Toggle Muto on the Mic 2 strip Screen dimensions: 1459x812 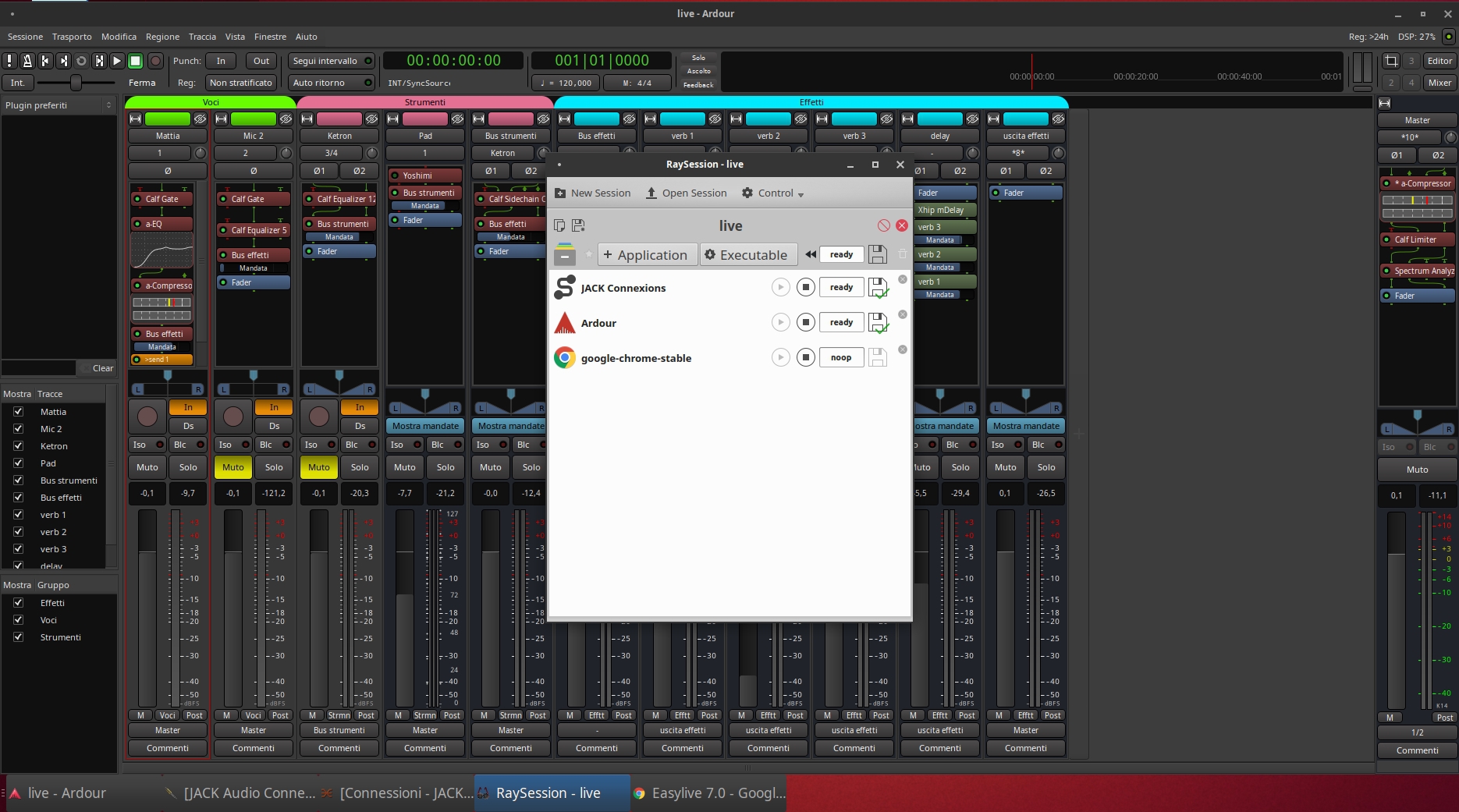[x=233, y=467]
